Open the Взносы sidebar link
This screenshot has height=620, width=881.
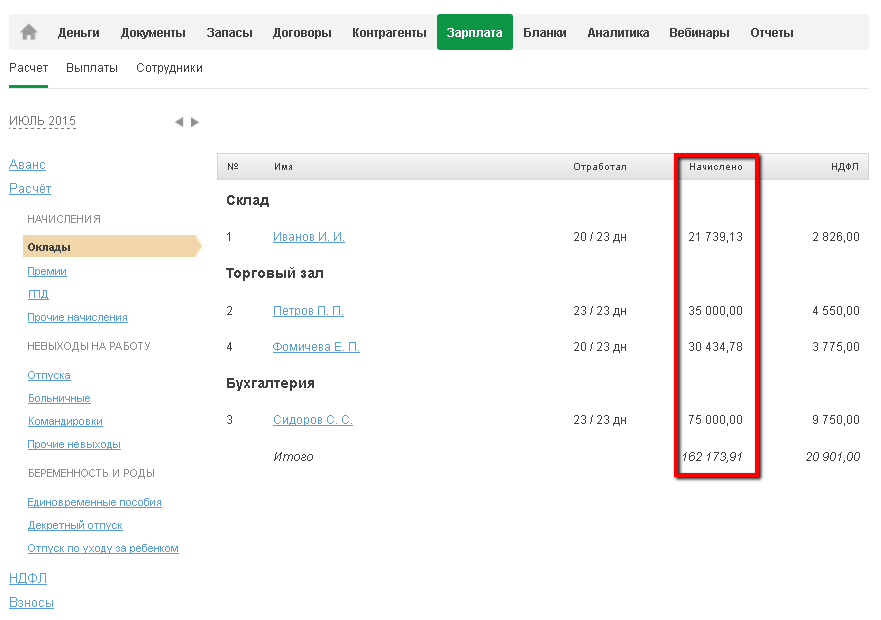tap(31, 603)
